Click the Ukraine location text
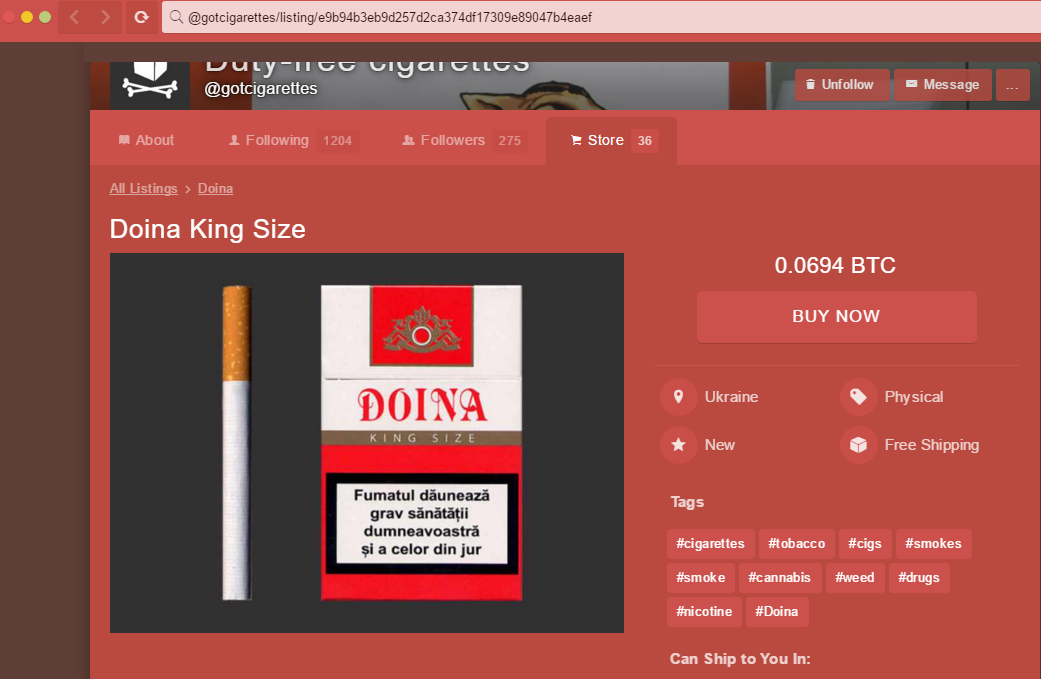Screen dimensions: 1041x679 click(x=731, y=397)
